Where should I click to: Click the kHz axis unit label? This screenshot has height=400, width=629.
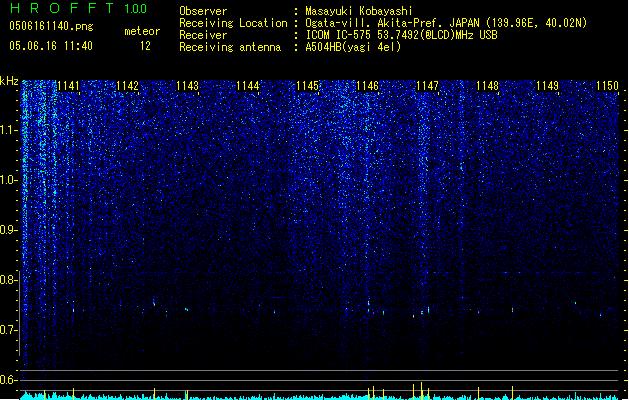pos(9,81)
